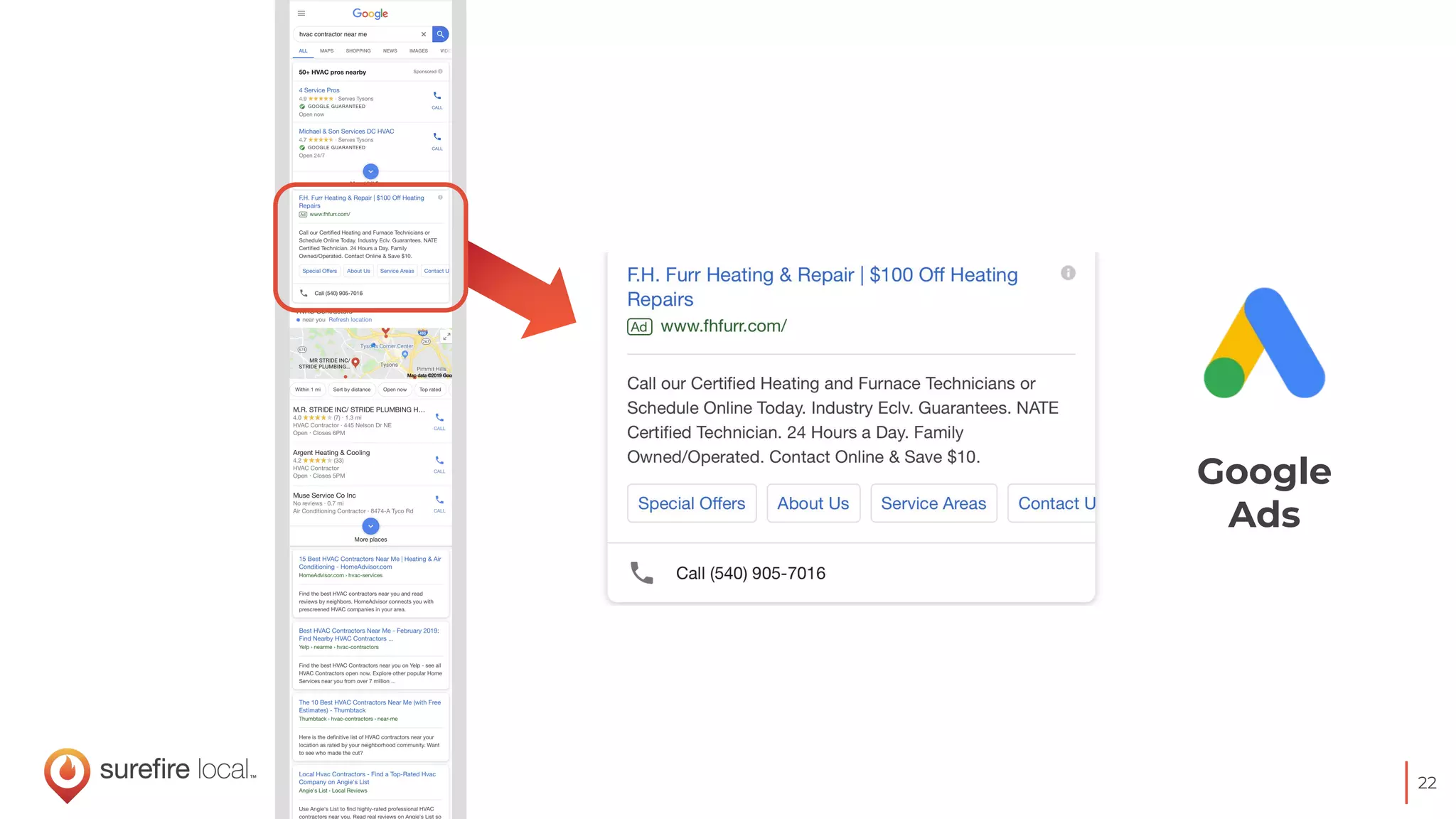Select the ALL search tab
Image resolution: width=1456 pixels, height=819 pixels.
(304, 51)
